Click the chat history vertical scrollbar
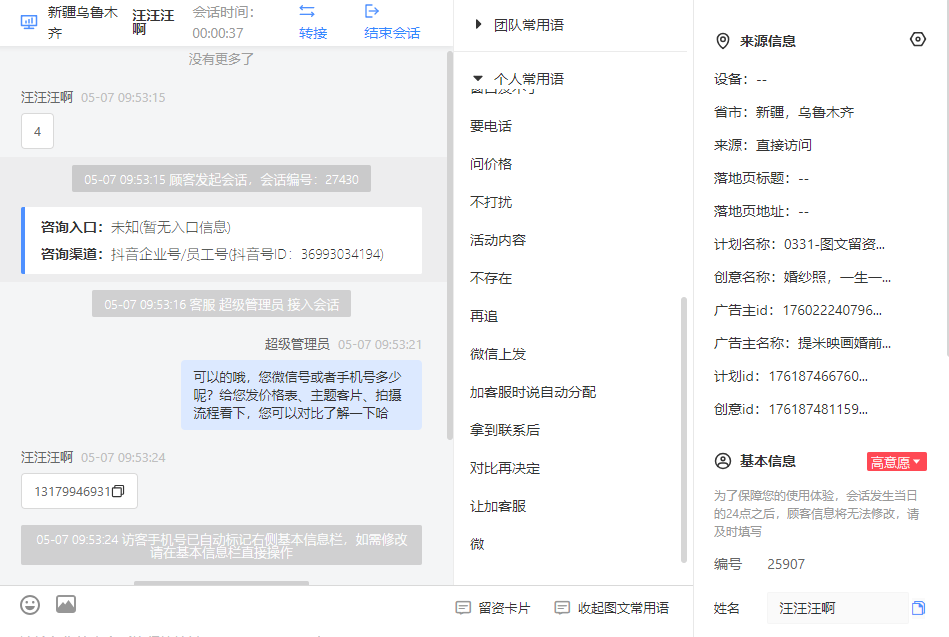Screen dimensions: 949x637 tap(450, 245)
